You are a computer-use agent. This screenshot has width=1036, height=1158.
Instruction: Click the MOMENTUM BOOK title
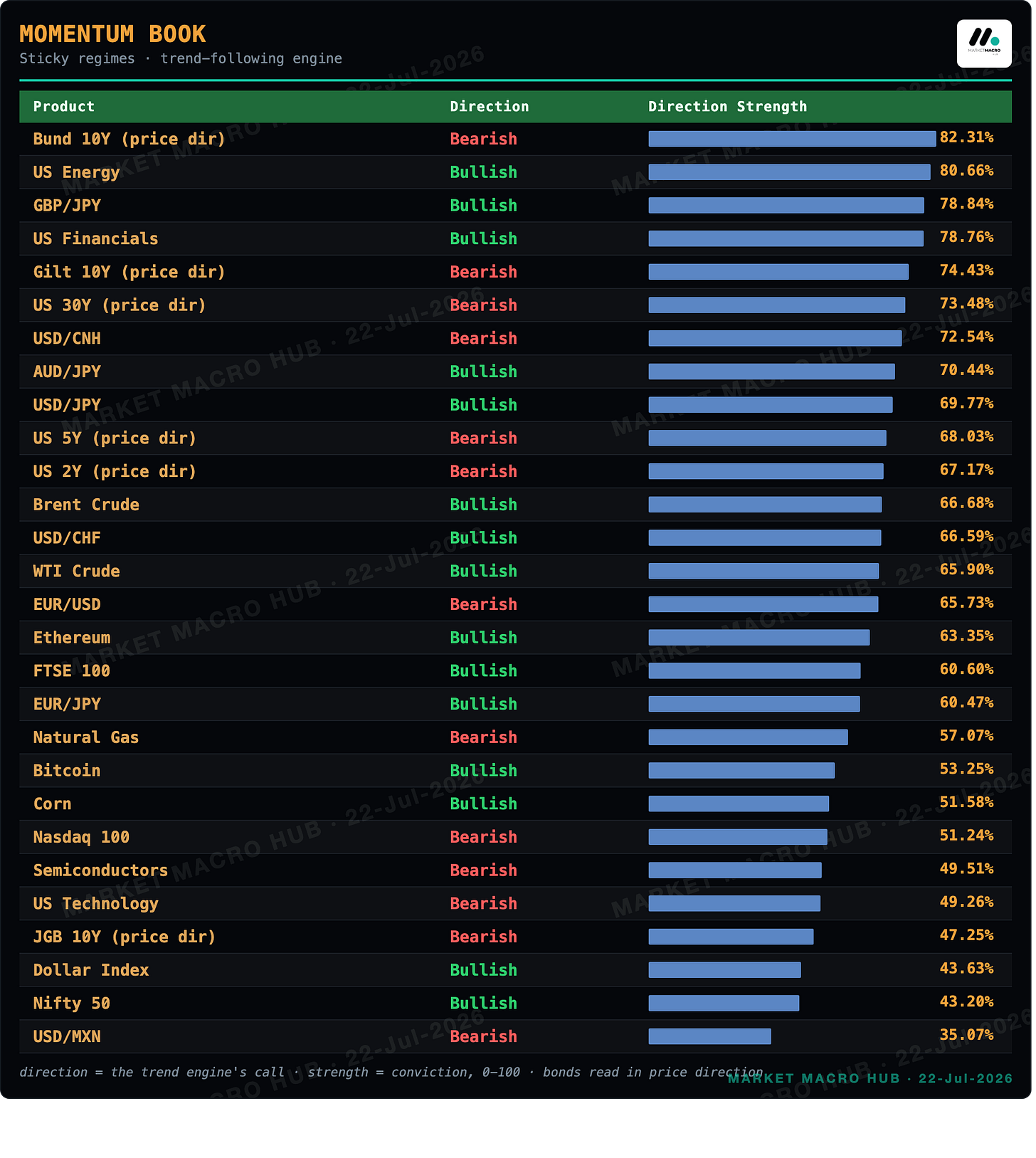pos(112,34)
